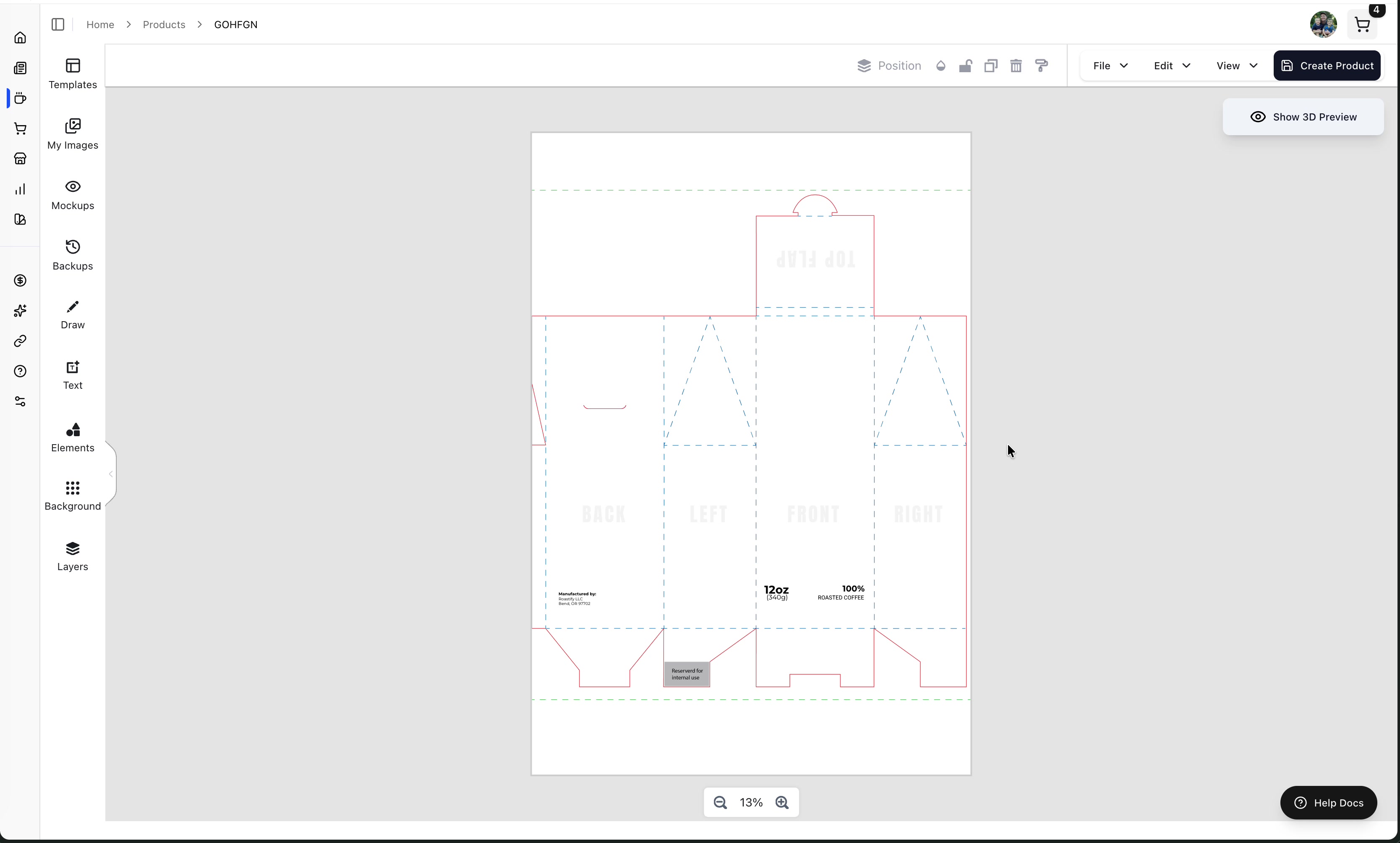Zoom out using the minus magnifier control

[719, 802]
